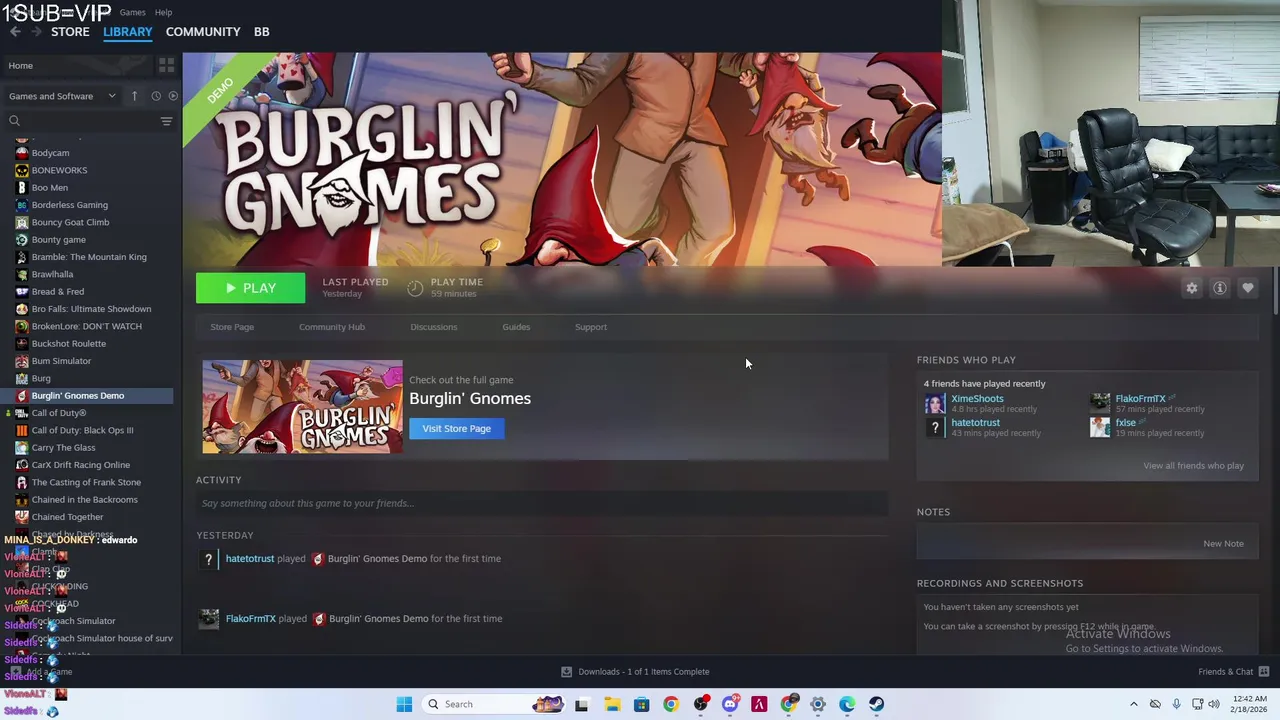Open the Community Hub link
Screen dimensions: 1280x720
[x=332, y=327]
